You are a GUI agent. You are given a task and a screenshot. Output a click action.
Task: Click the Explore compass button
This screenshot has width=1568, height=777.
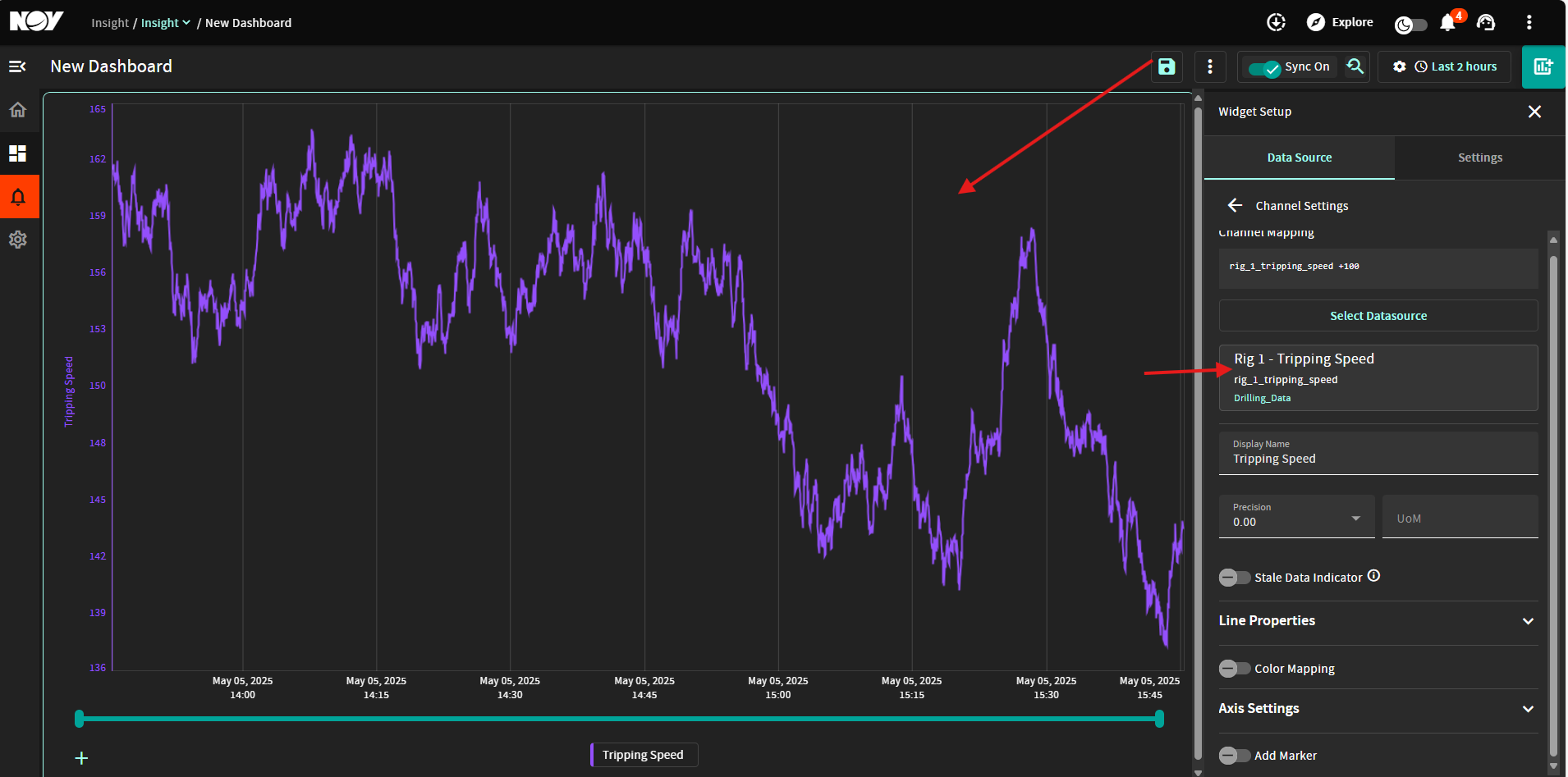click(1340, 22)
